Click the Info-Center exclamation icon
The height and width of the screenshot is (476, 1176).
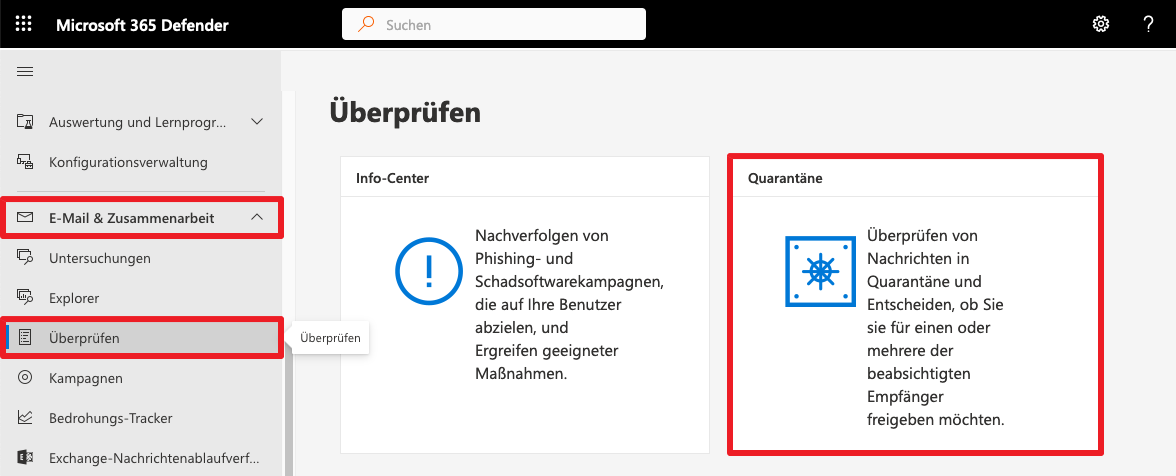pyautogui.click(x=429, y=271)
